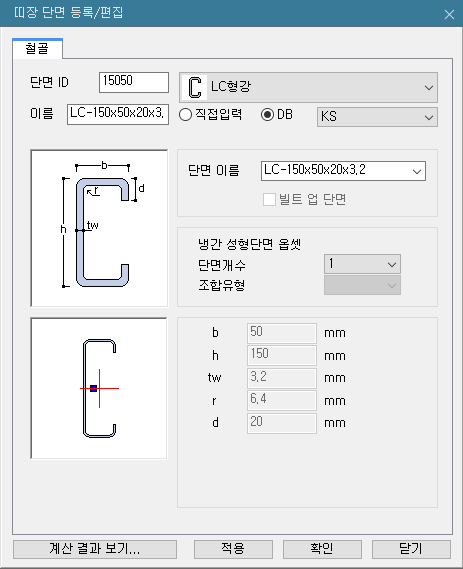463x569 pixels.
Task: Click the 이름 text field
Action: click(x=118, y=114)
